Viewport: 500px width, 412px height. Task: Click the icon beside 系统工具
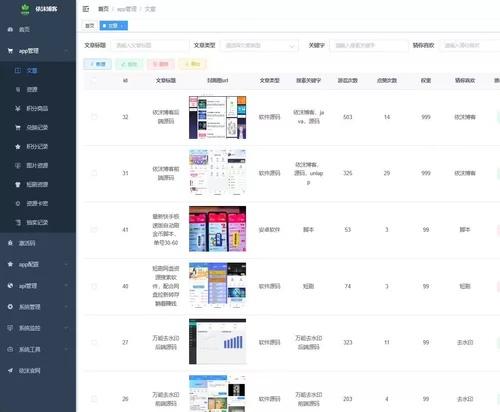click(10, 349)
